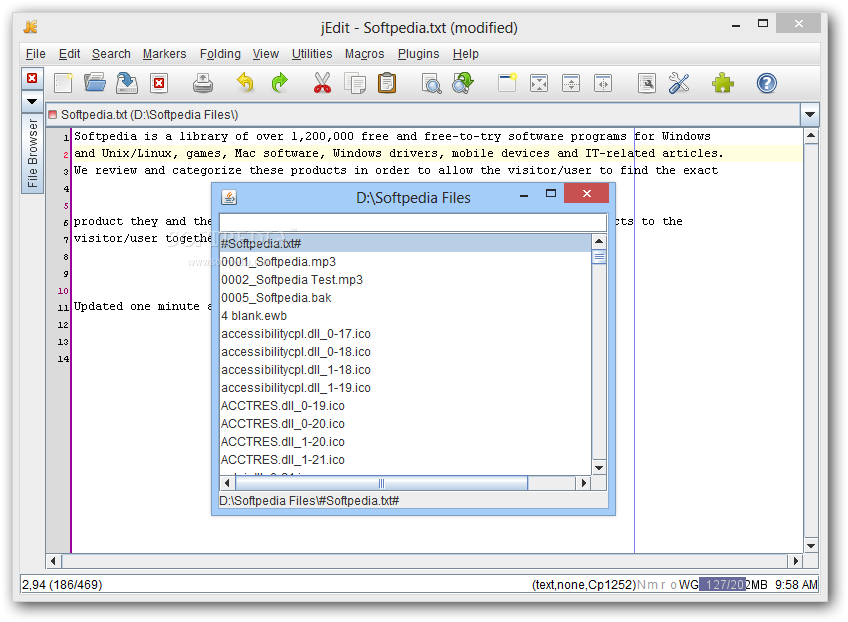Click the Cut scissors icon
The height and width of the screenshot is (622, 848).
pos(322,83)
